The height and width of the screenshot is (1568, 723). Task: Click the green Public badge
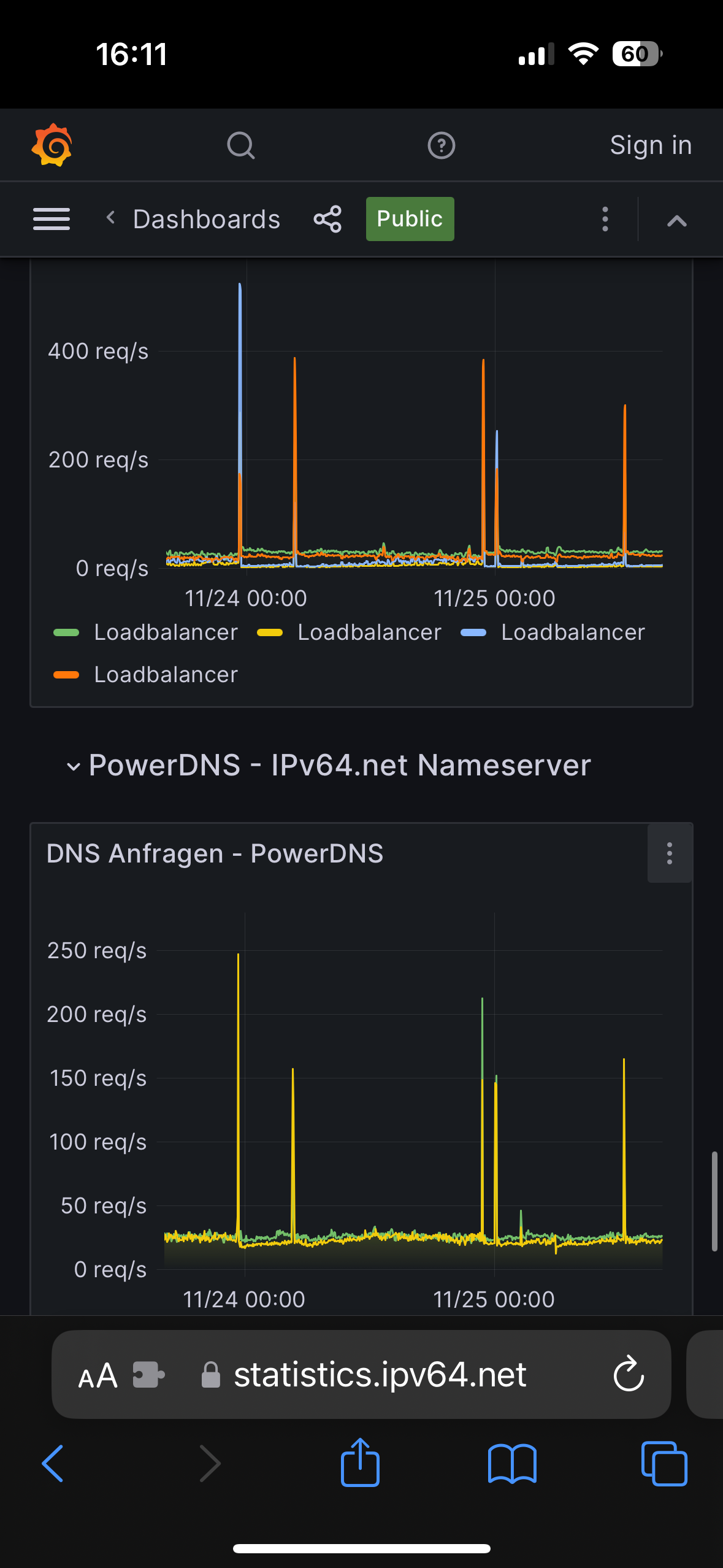click(x=410, y=219)
